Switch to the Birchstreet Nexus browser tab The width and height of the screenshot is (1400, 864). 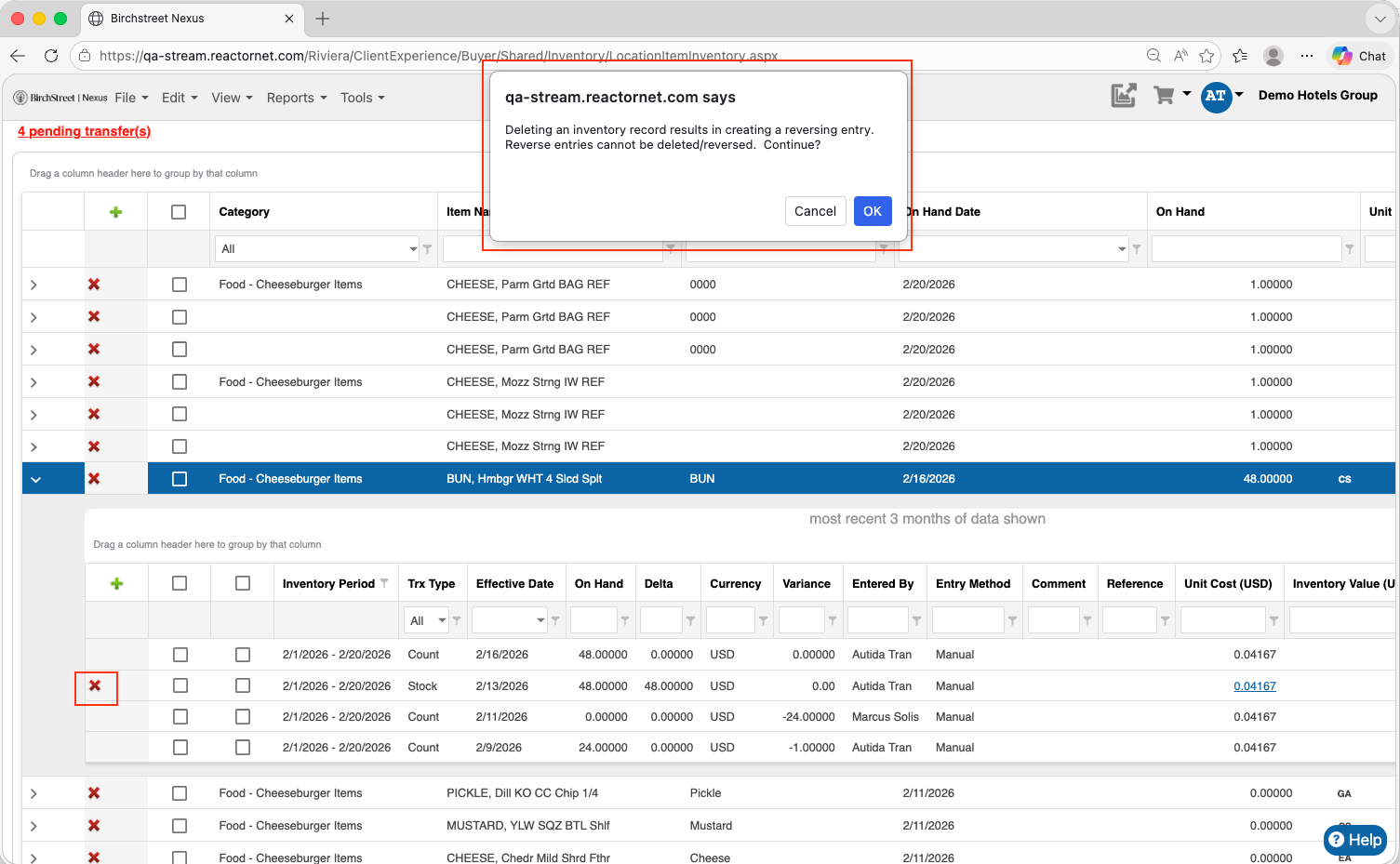pos(191,19)
